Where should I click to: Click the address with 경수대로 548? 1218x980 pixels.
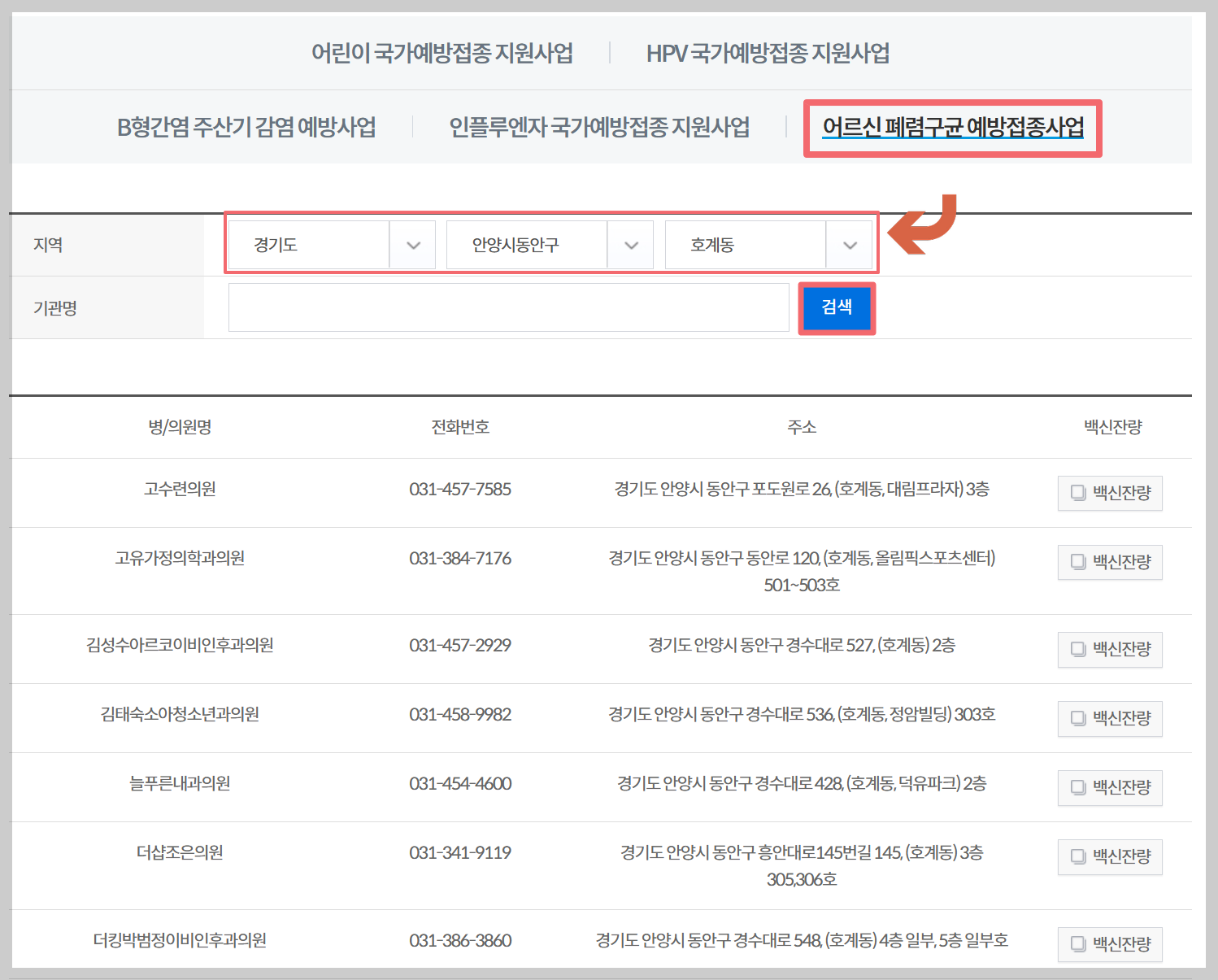802,940
